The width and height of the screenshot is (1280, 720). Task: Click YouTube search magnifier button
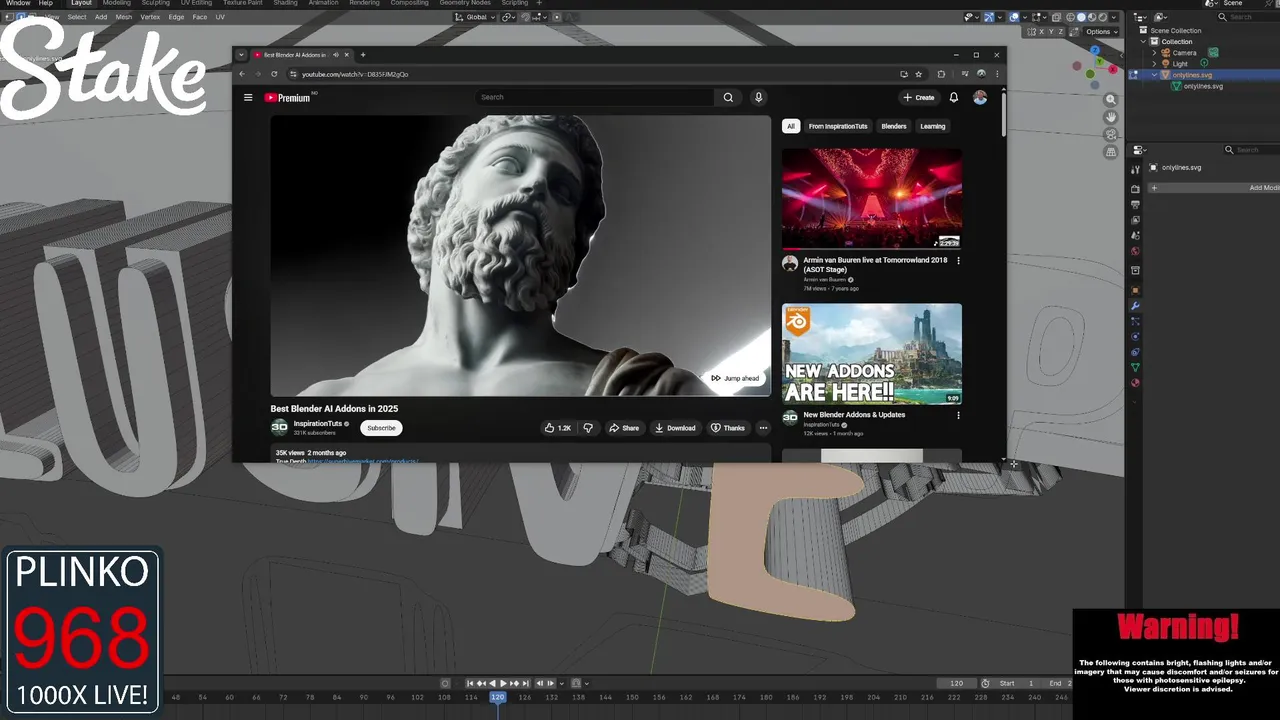pyautogui.click(x=728, y=97)
